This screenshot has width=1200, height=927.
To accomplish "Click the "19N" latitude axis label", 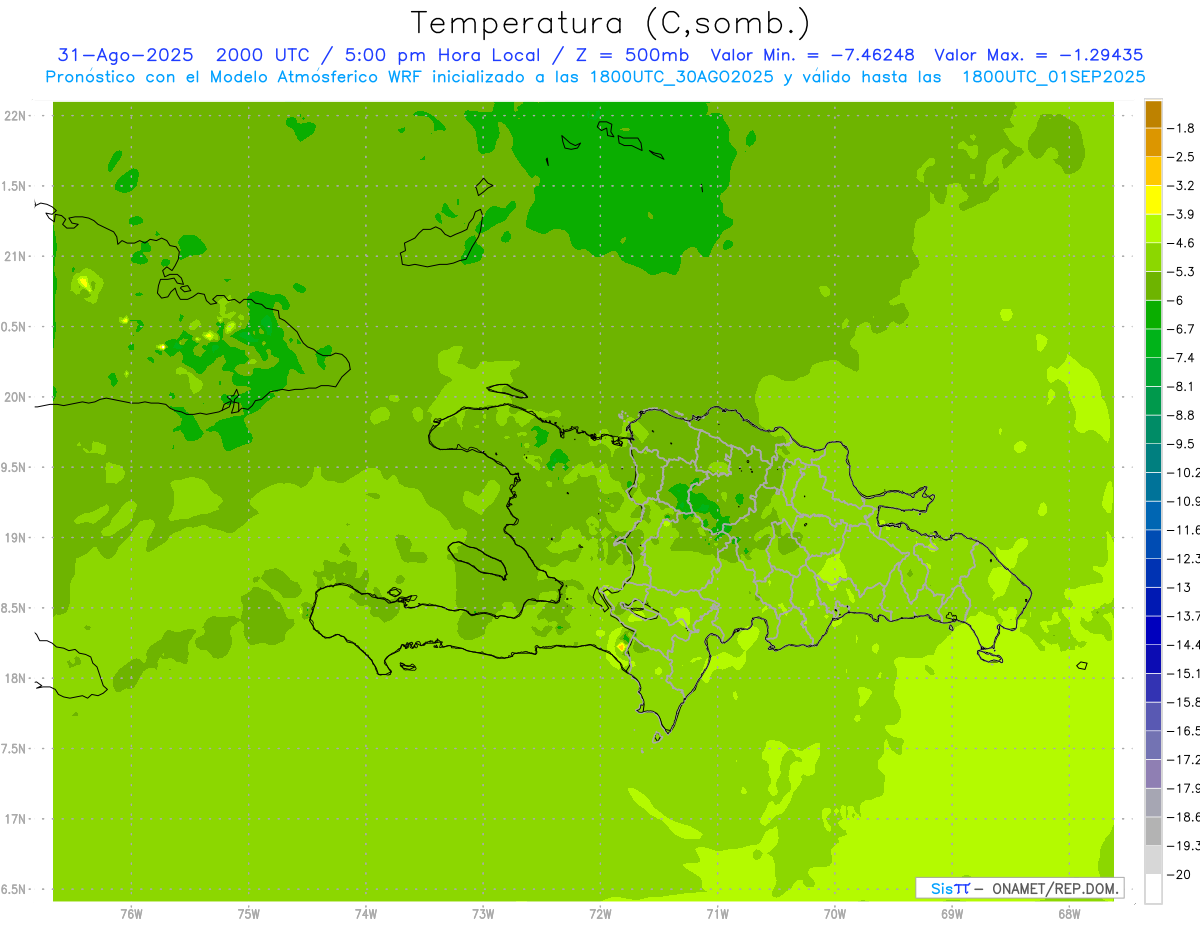I will point(17,537).
